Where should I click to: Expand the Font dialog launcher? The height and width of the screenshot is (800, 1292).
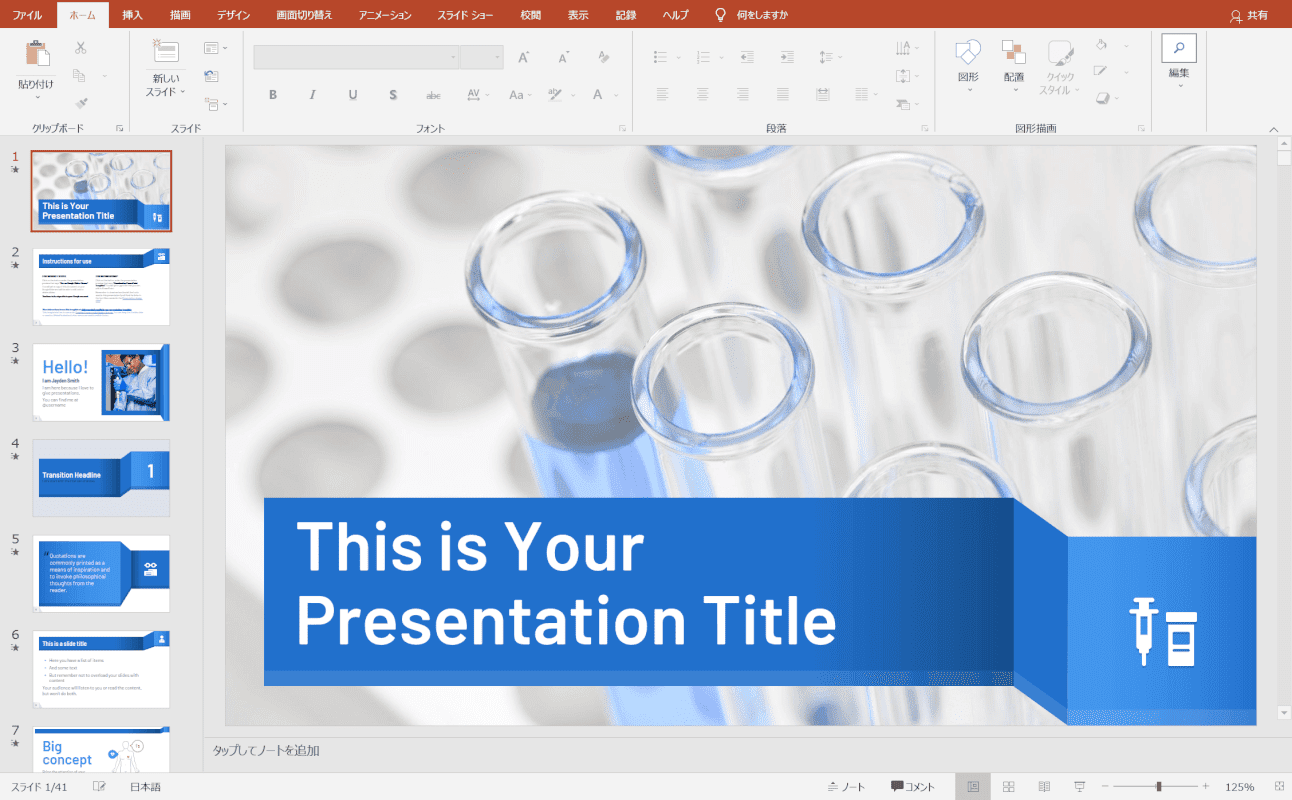click(x=622, y=128)
